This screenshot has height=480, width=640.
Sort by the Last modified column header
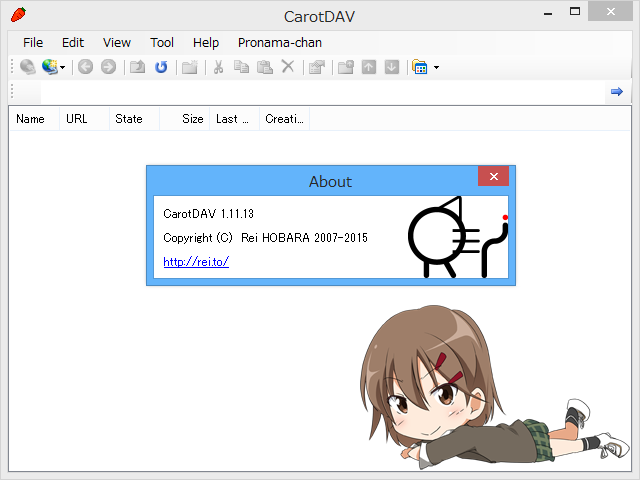tap(234, 119)
